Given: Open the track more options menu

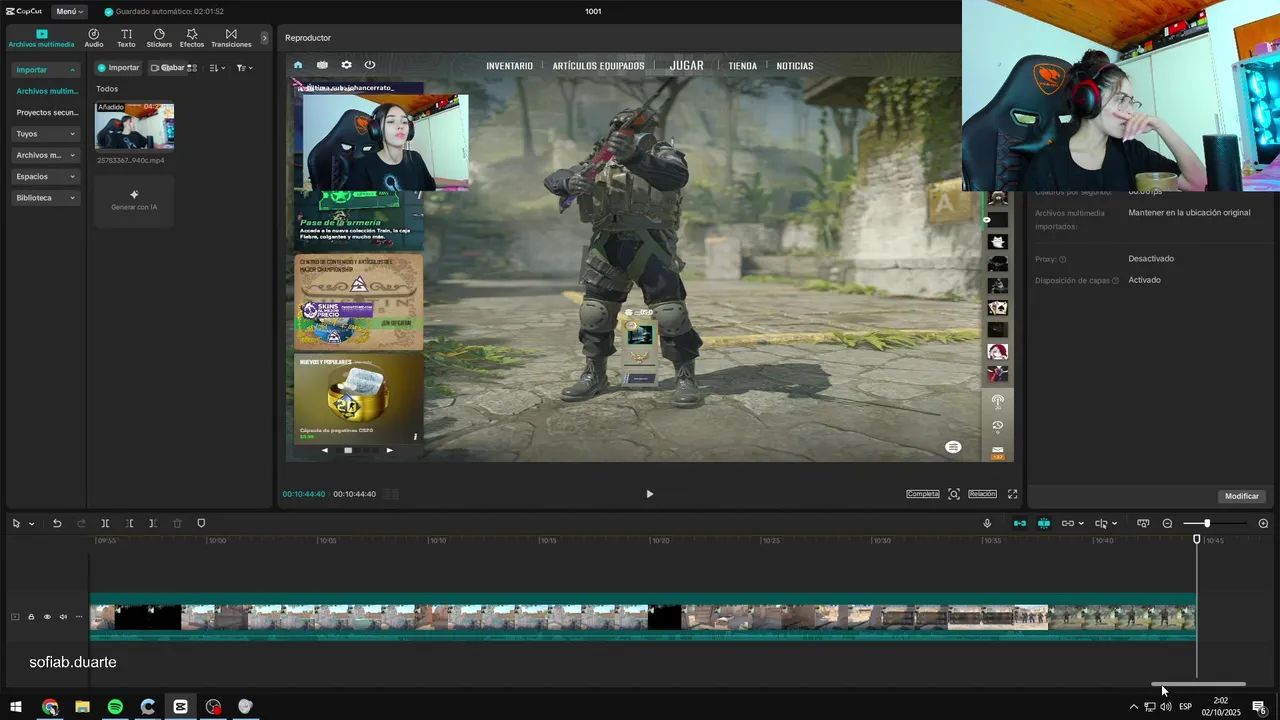Looking at the screenshot, I should (79, 617).
